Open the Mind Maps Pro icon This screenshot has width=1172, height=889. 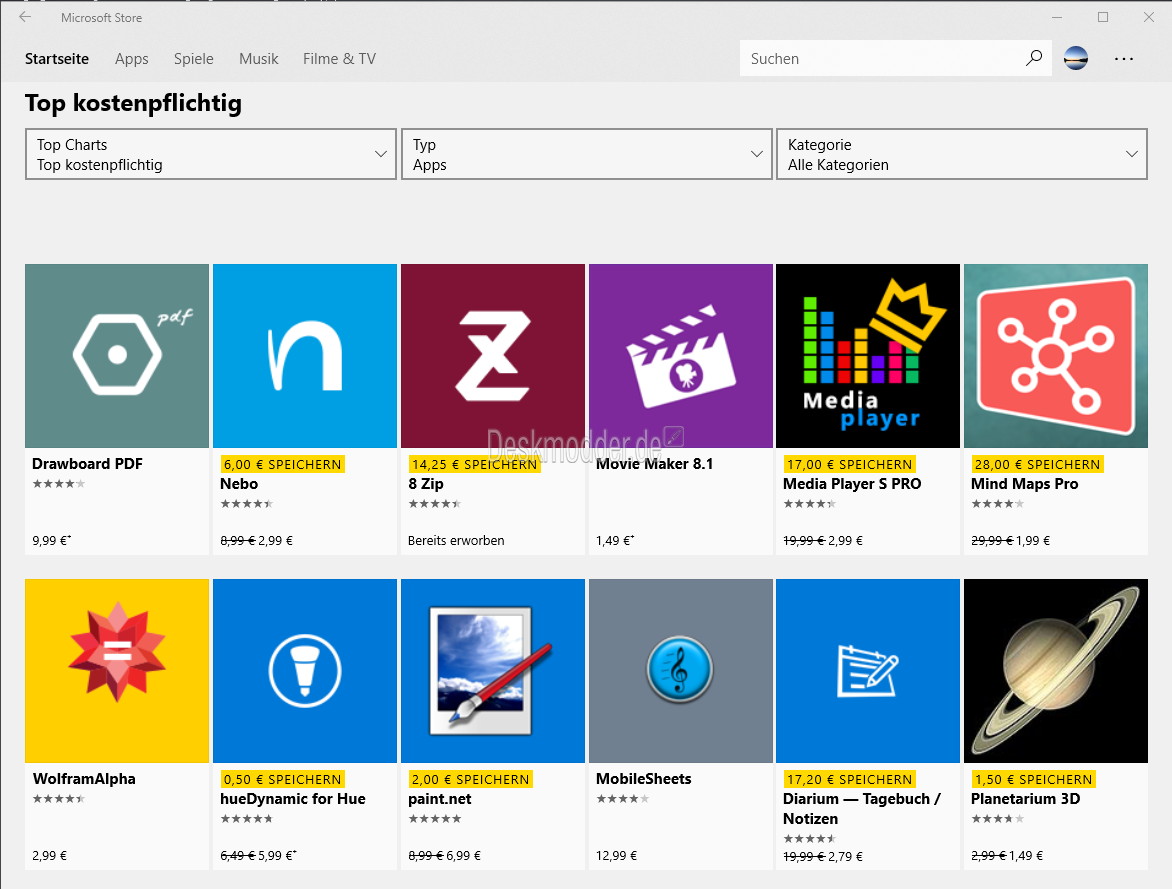[x=1056, y=356]
